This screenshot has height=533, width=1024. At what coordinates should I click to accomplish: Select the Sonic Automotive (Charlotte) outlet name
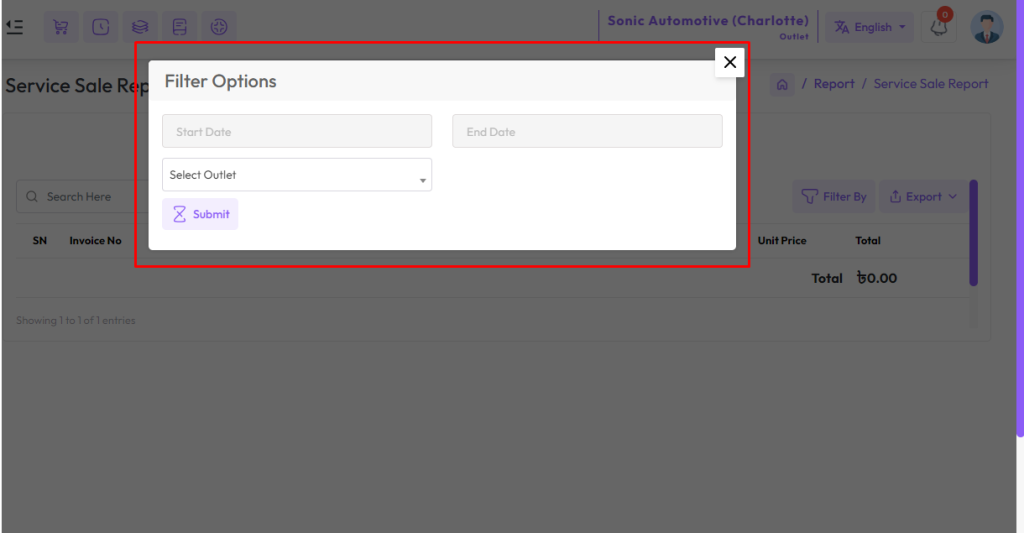coord(708,21)
